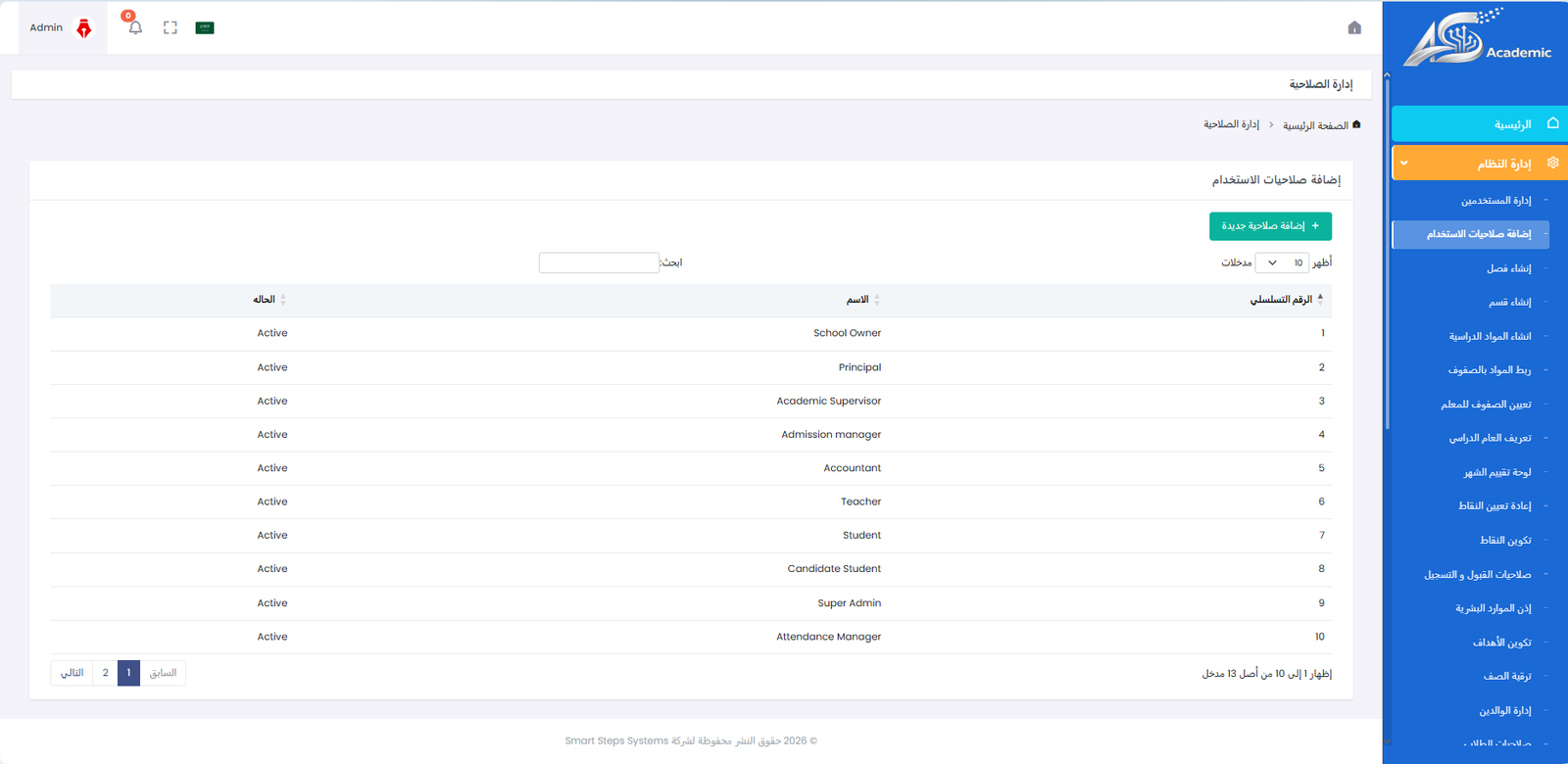Collapse the إدارة النظام menu chevron
Viewport: 1568px width, 764px height.
point(1404,164)
